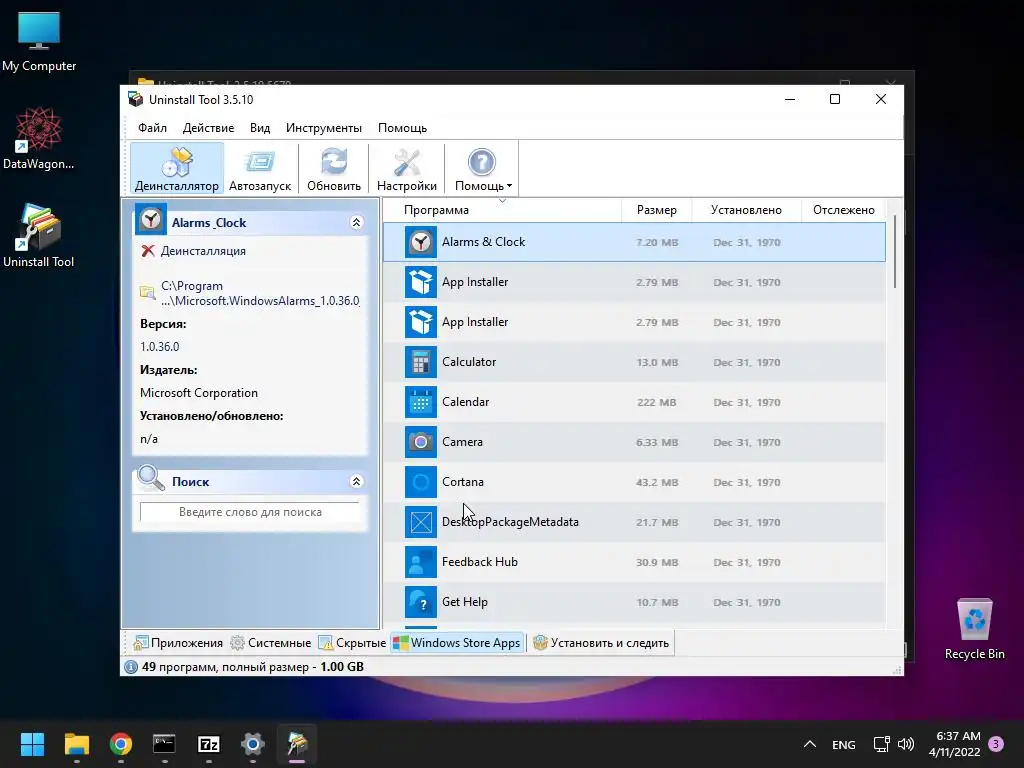Select the first App Installer icon
The image size is (1024, 768).
(x=421, y=282)
